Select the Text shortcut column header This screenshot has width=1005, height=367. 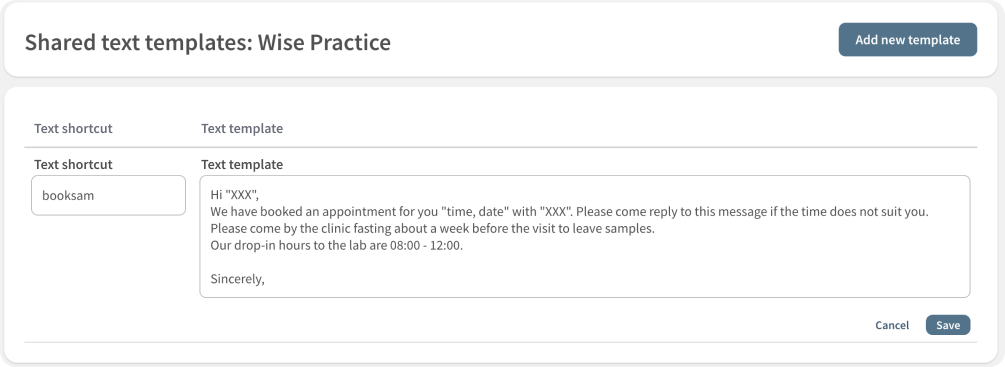[x=73, y=128]
